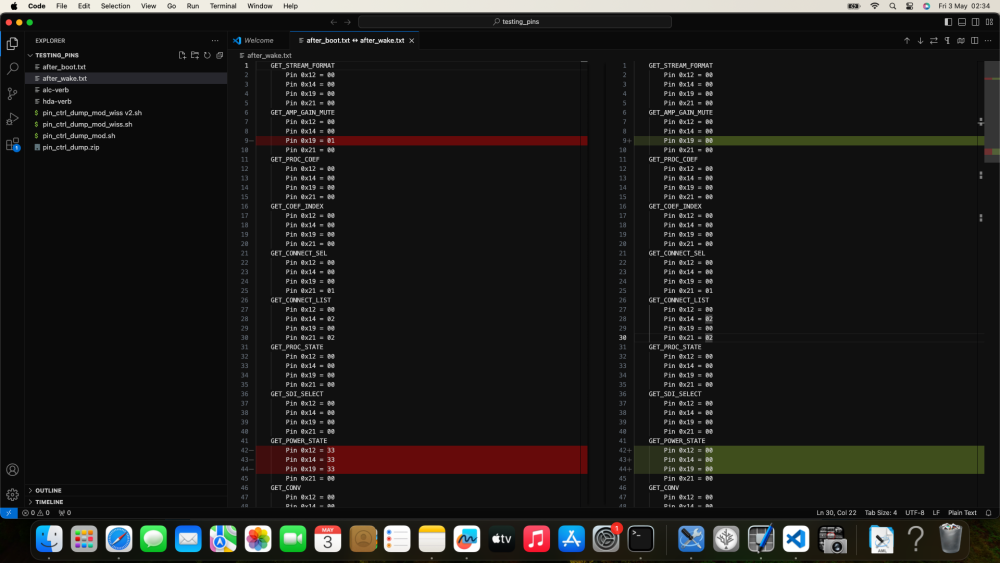This screenshot has width=1000, height=563.
Task: Toggle whitespace trimming paragraph icon in diff
Action: pyautogui.click(x=947, y=40)
